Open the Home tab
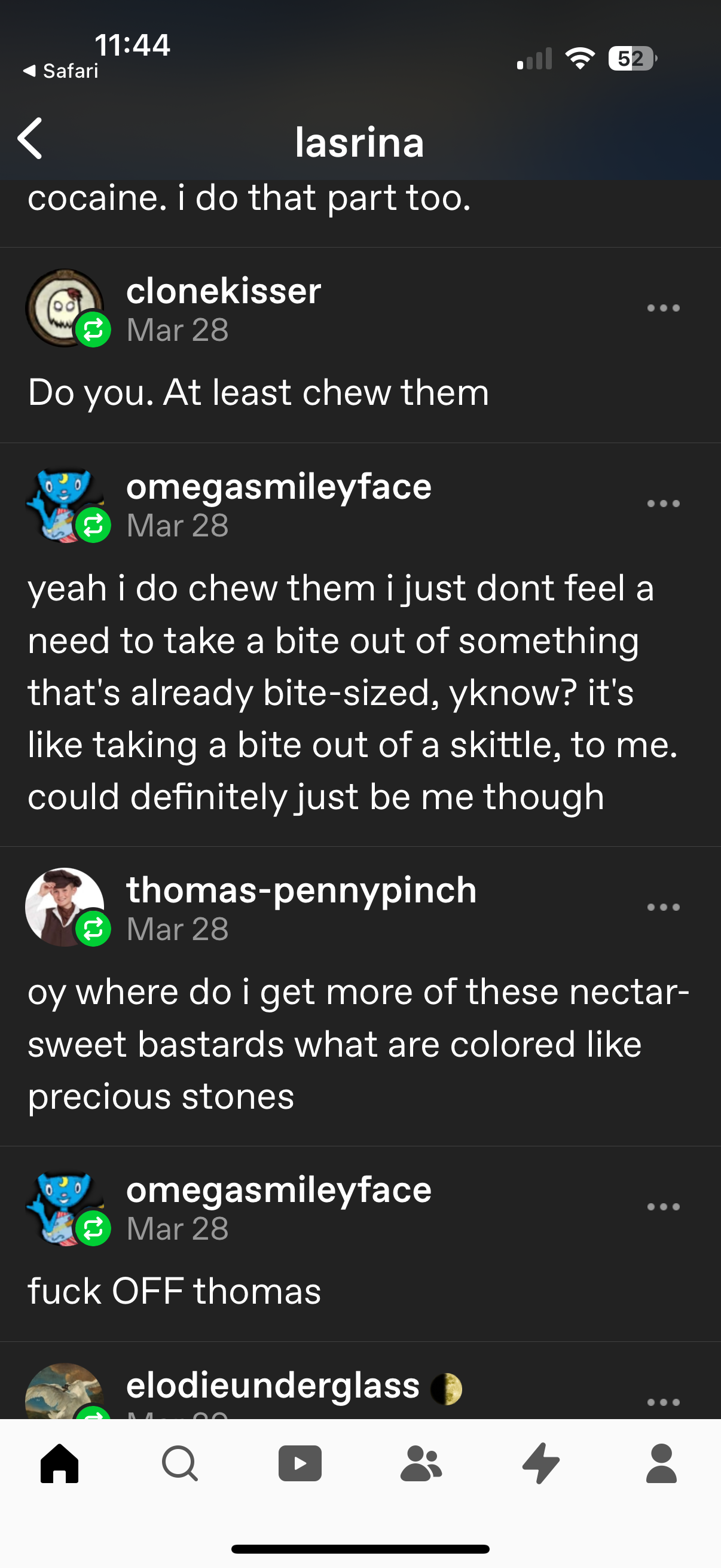 click(x=60, y=1463)
